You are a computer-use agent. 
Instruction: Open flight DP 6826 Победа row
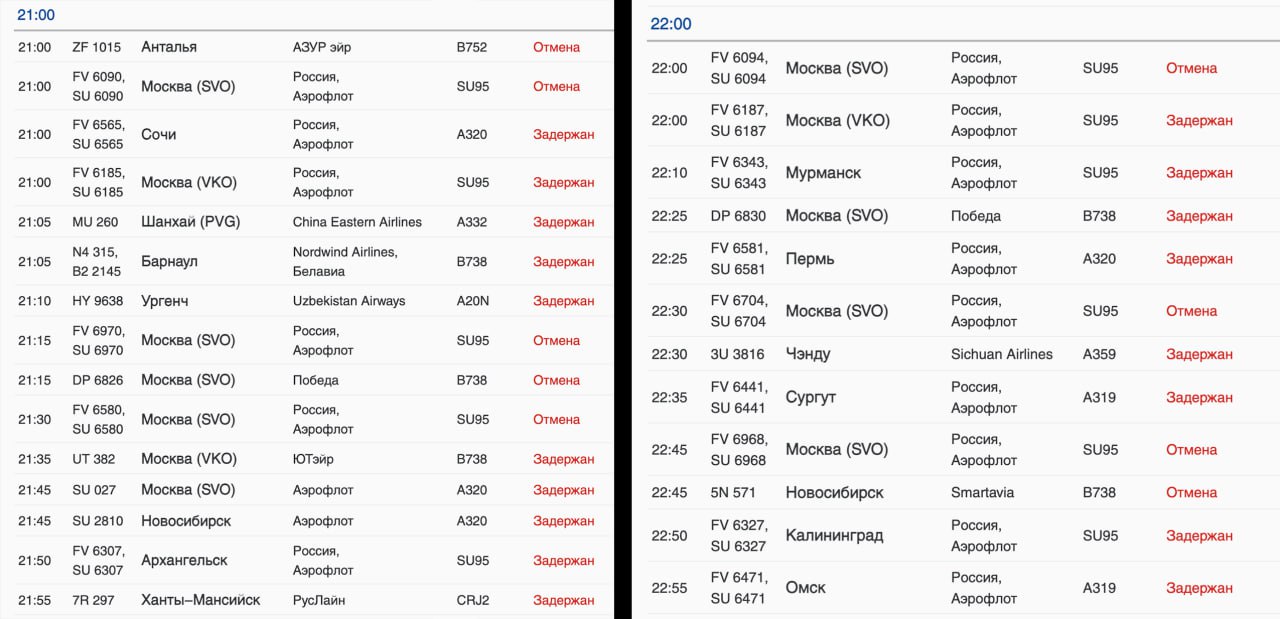[95, 380]
